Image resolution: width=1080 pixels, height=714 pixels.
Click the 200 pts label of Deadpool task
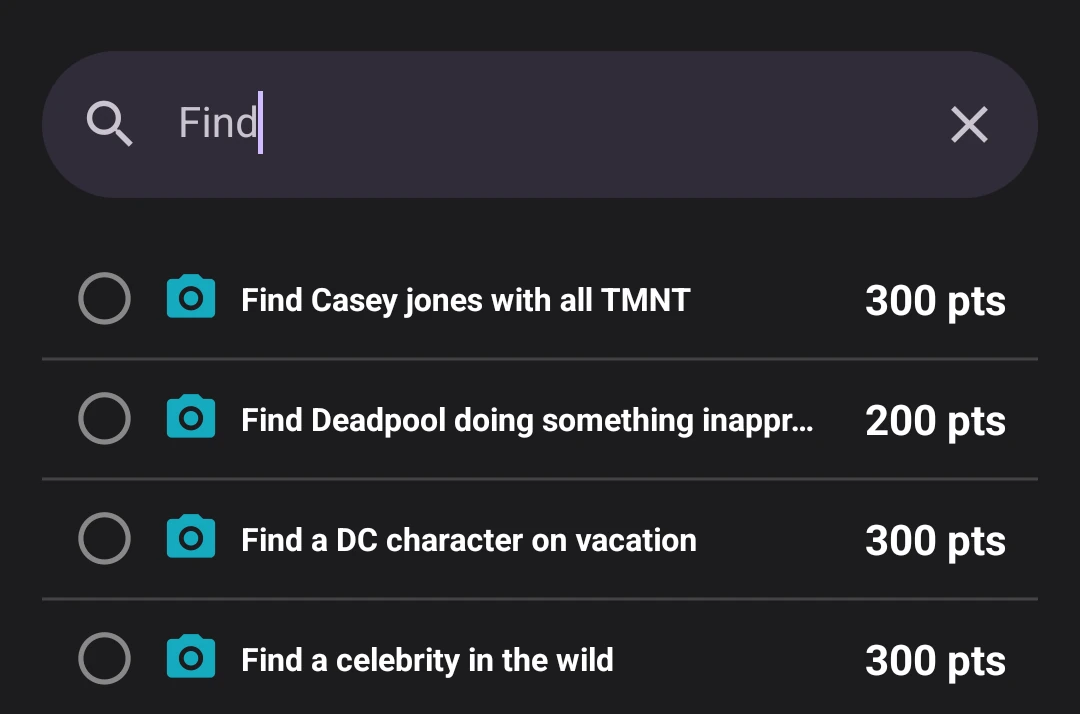click(x=935, y=421)
